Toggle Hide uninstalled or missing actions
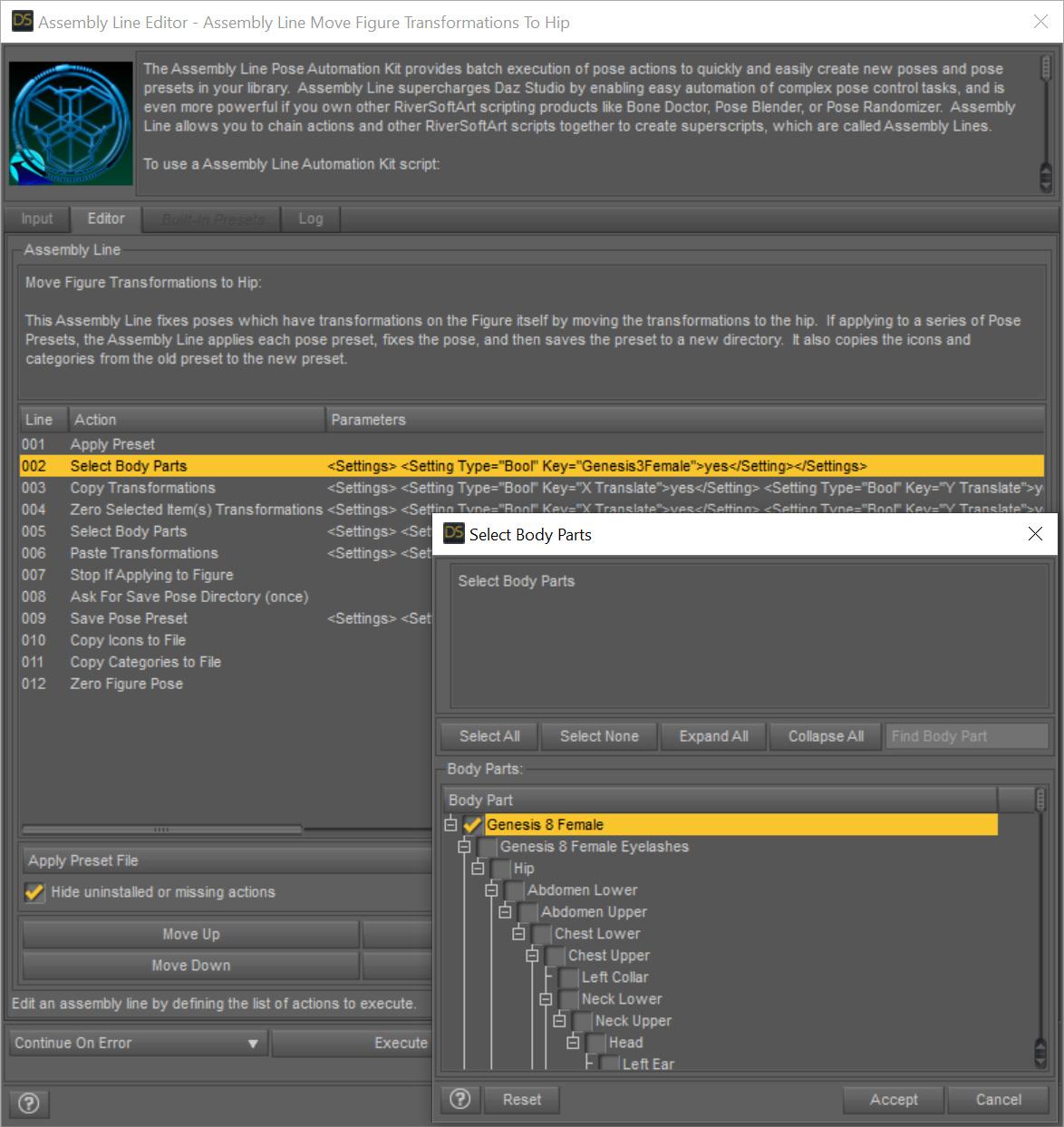Image resolution: width=1064 pixels, height=1127 pixels. tap(34, 892)
